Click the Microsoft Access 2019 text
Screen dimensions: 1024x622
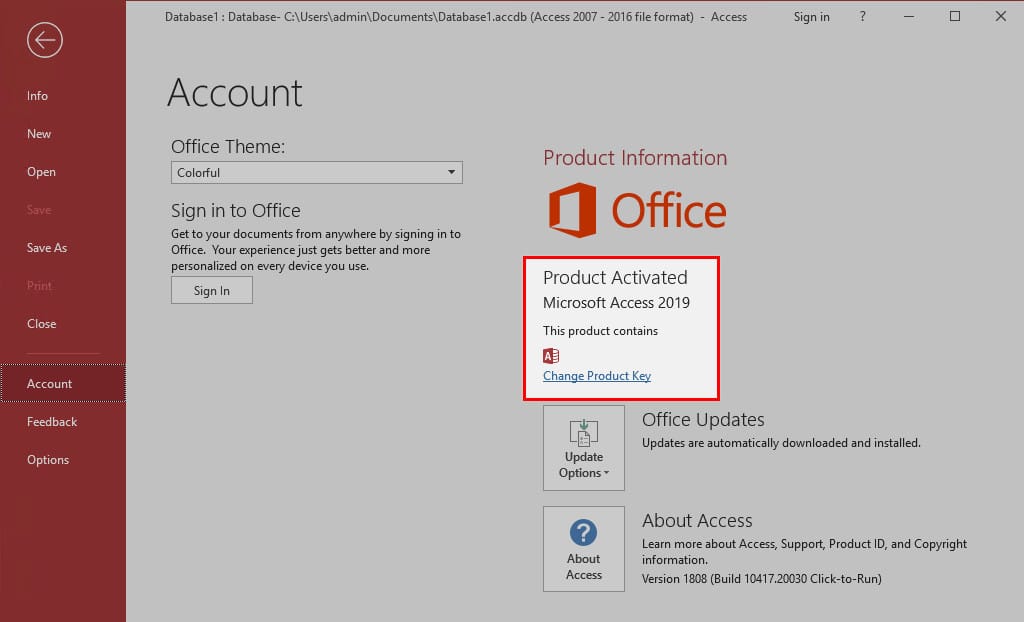(616, 303)
